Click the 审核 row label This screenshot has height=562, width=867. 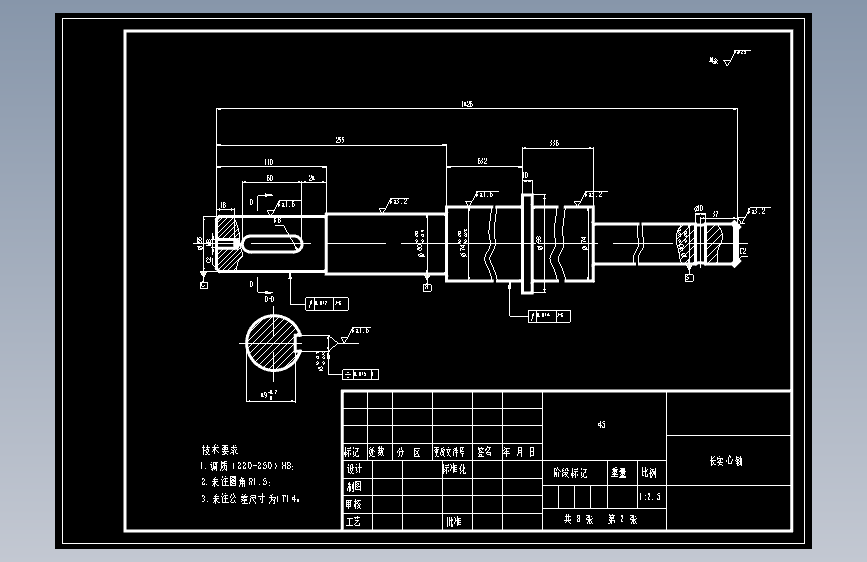[354, 504]
